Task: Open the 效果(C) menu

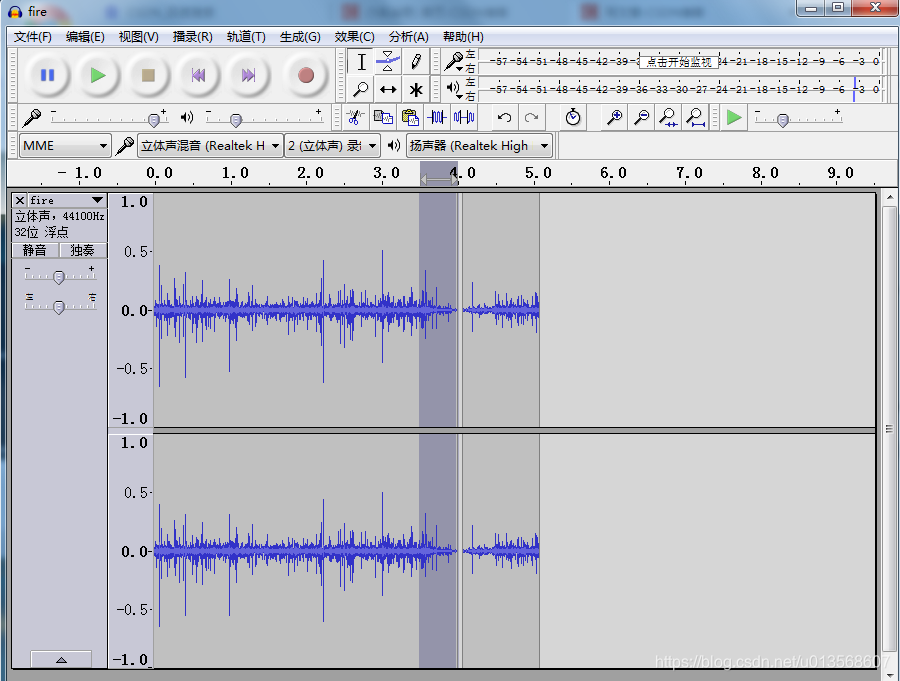Action: point(354,37)
